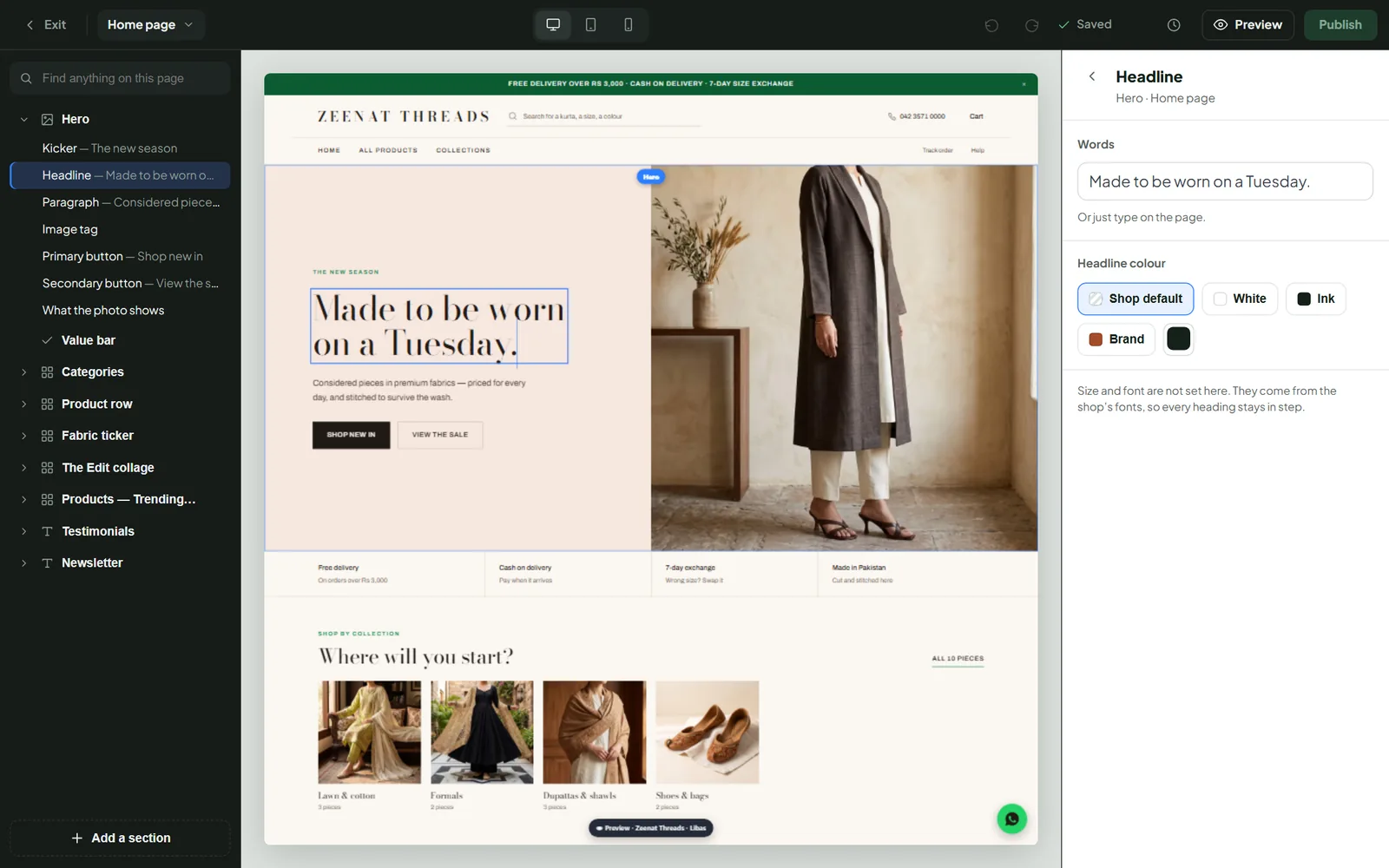Screen dimensions: 1389x868
Task: Expand the Product row section
Action: pyautogui.click(x=24, y=404)
